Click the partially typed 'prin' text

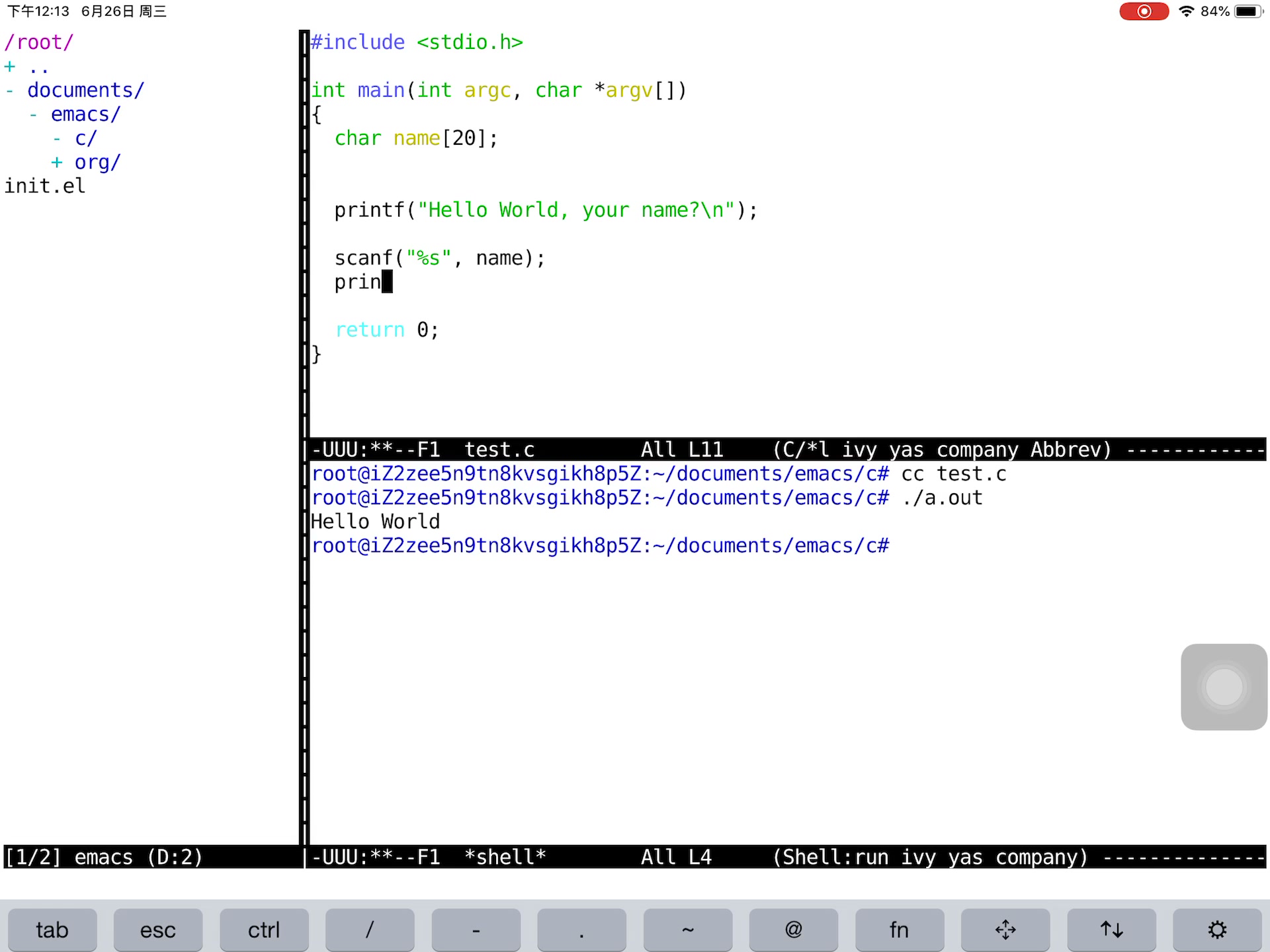pyautogui.click(x=358, y=282)
